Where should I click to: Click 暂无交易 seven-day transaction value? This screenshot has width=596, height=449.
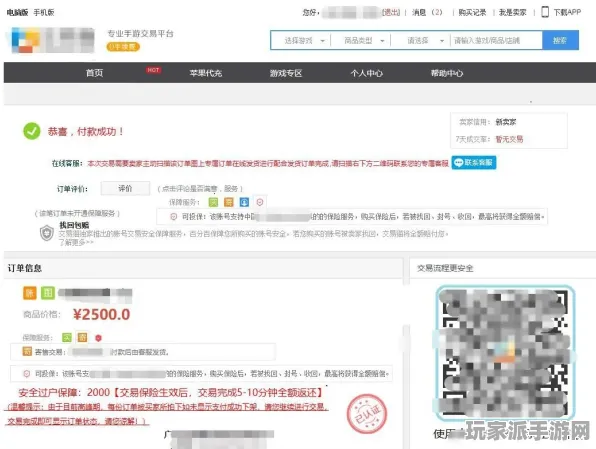click(x=509, y=139)
